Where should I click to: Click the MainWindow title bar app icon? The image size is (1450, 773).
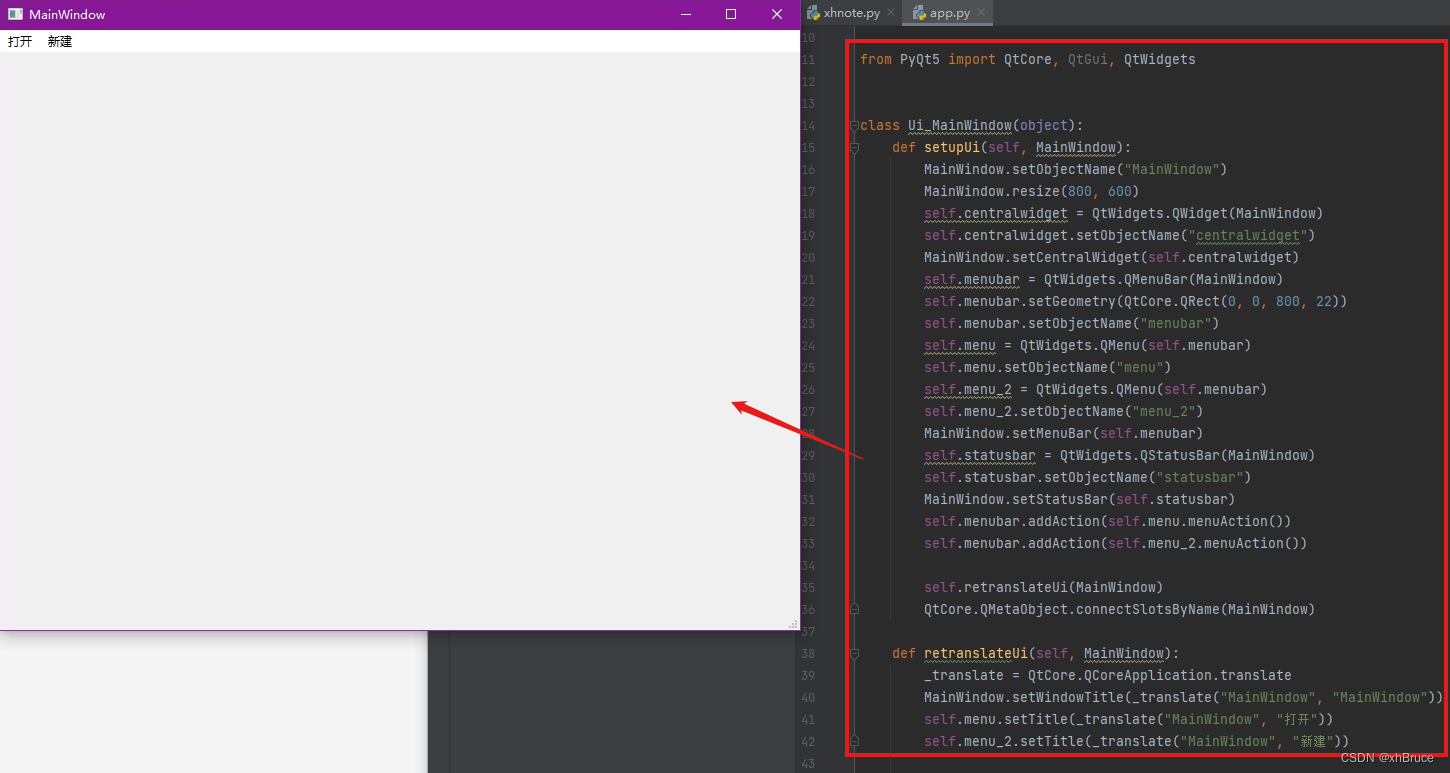click(x=15, y=14)
